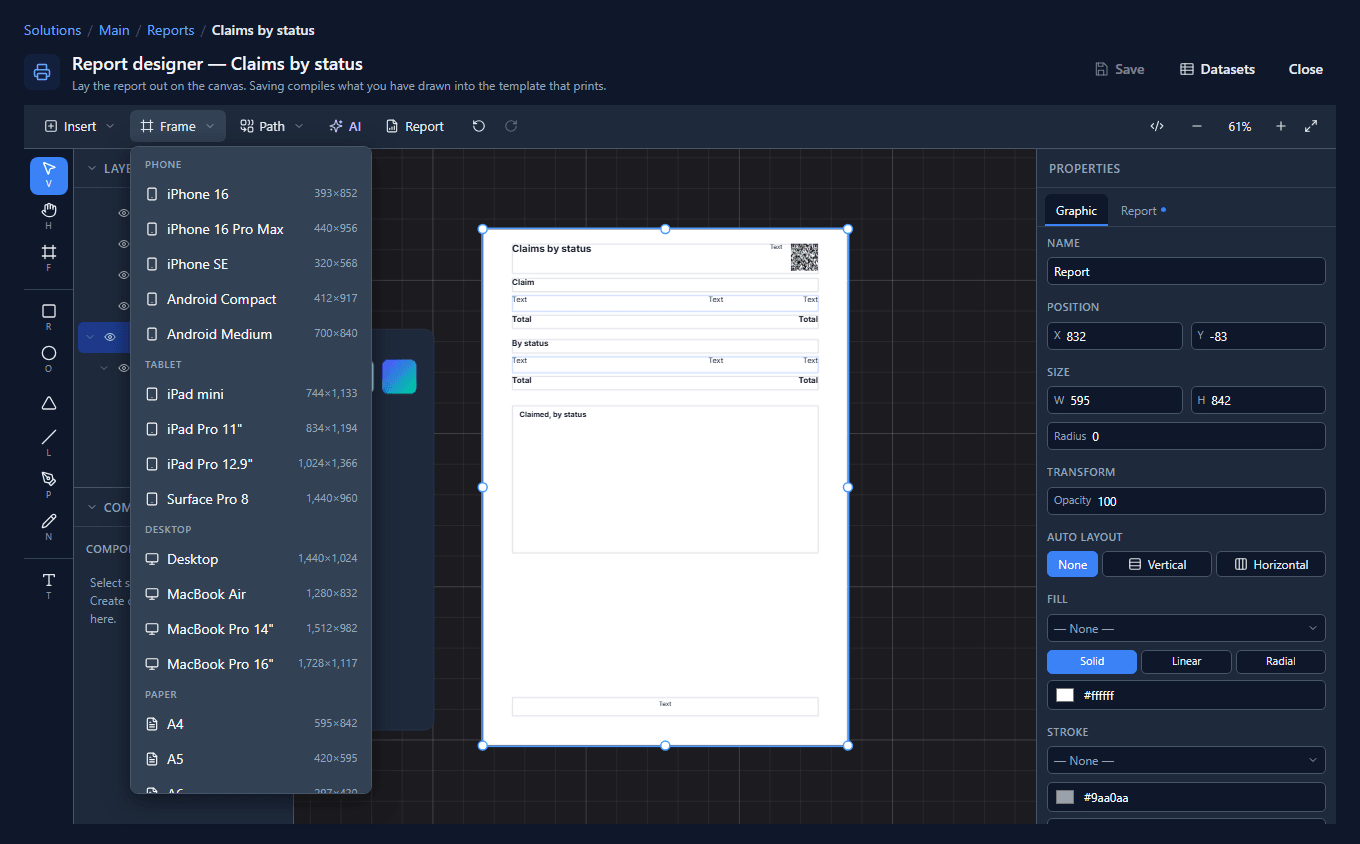The image size is (1360, 844).
Task: Select the Rectangle tool (R)
Action: pyautogui.click(x=48, y=317)
